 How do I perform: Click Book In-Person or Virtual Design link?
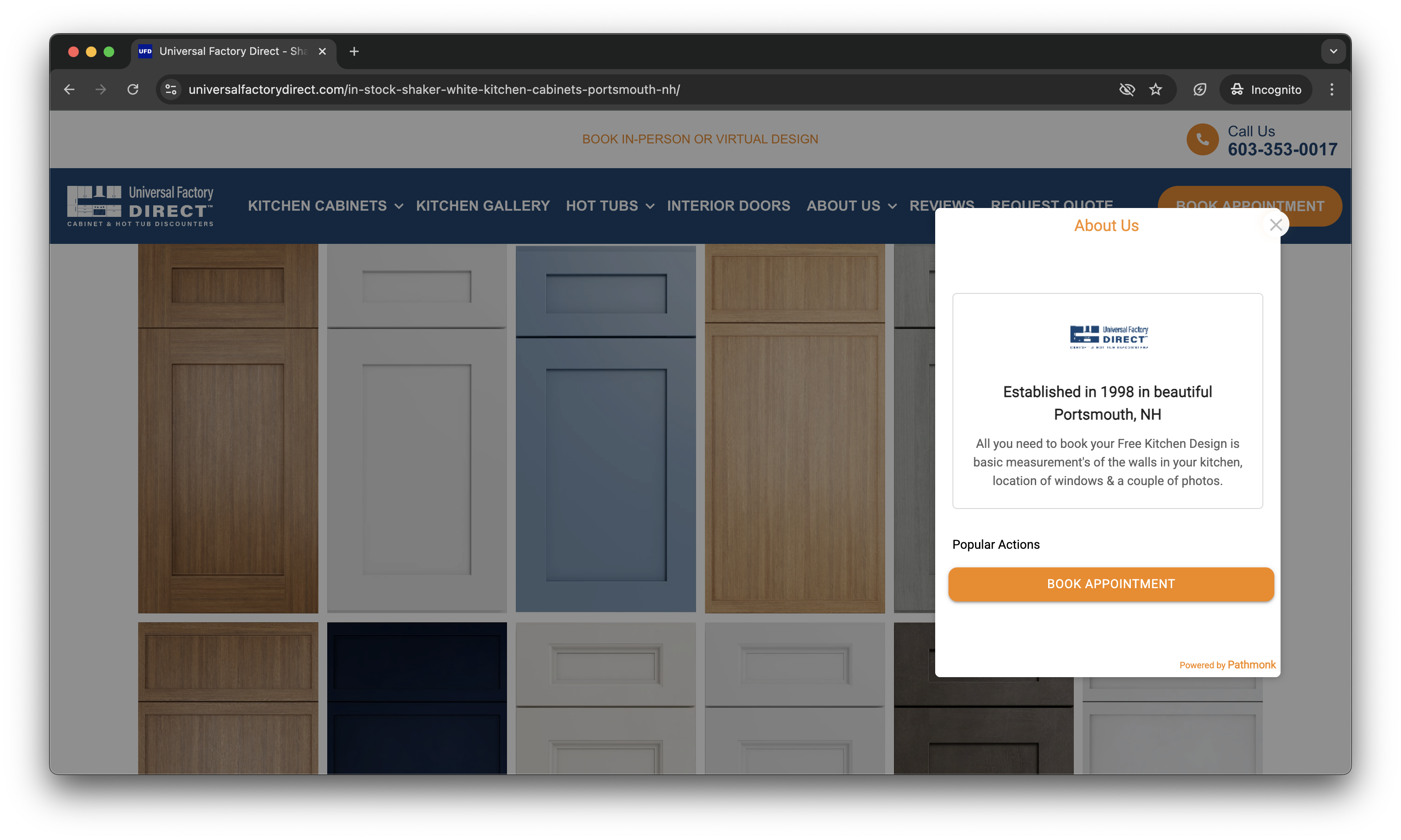700,139
